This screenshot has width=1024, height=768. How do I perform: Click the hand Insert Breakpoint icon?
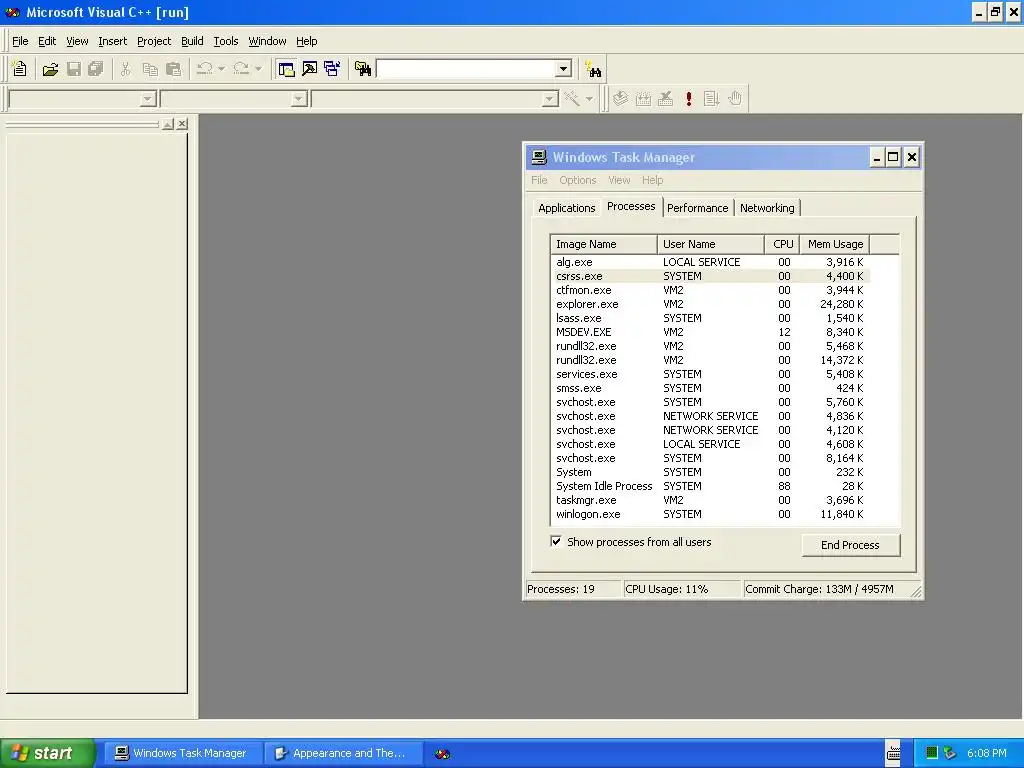(735, 99)
